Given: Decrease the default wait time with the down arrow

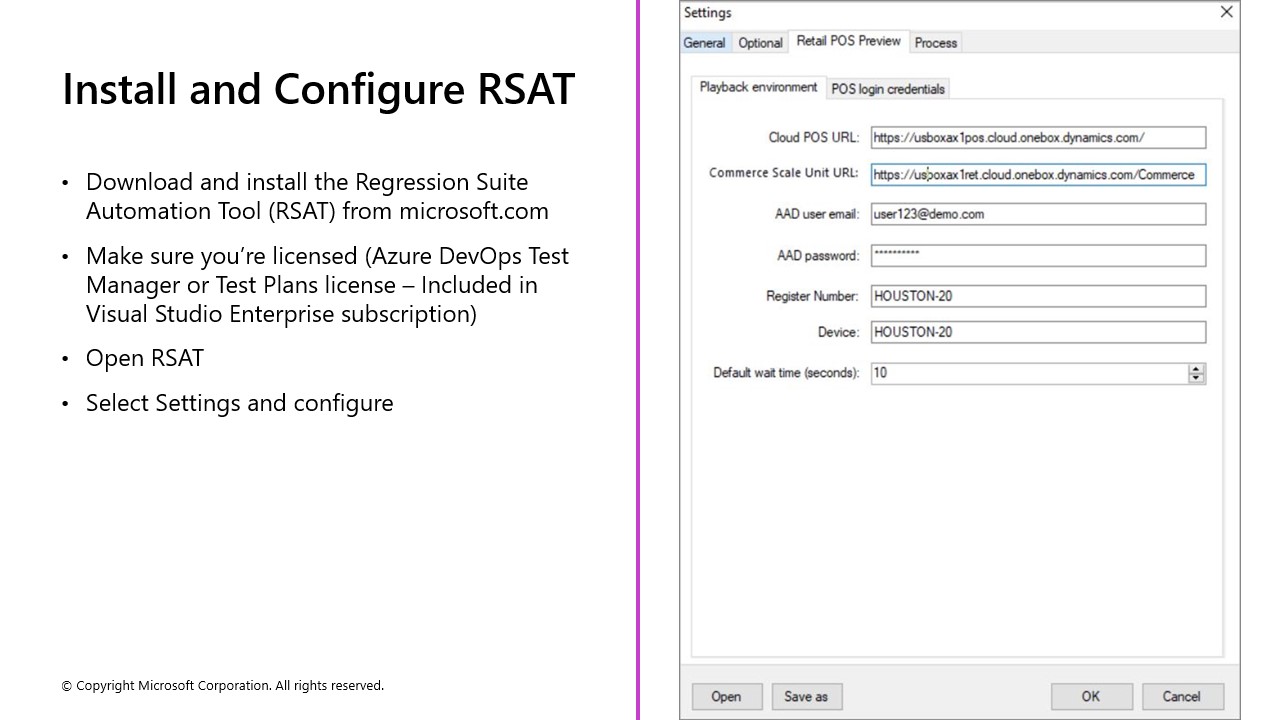Looking at the screenshot, I should pos(1197,377).
